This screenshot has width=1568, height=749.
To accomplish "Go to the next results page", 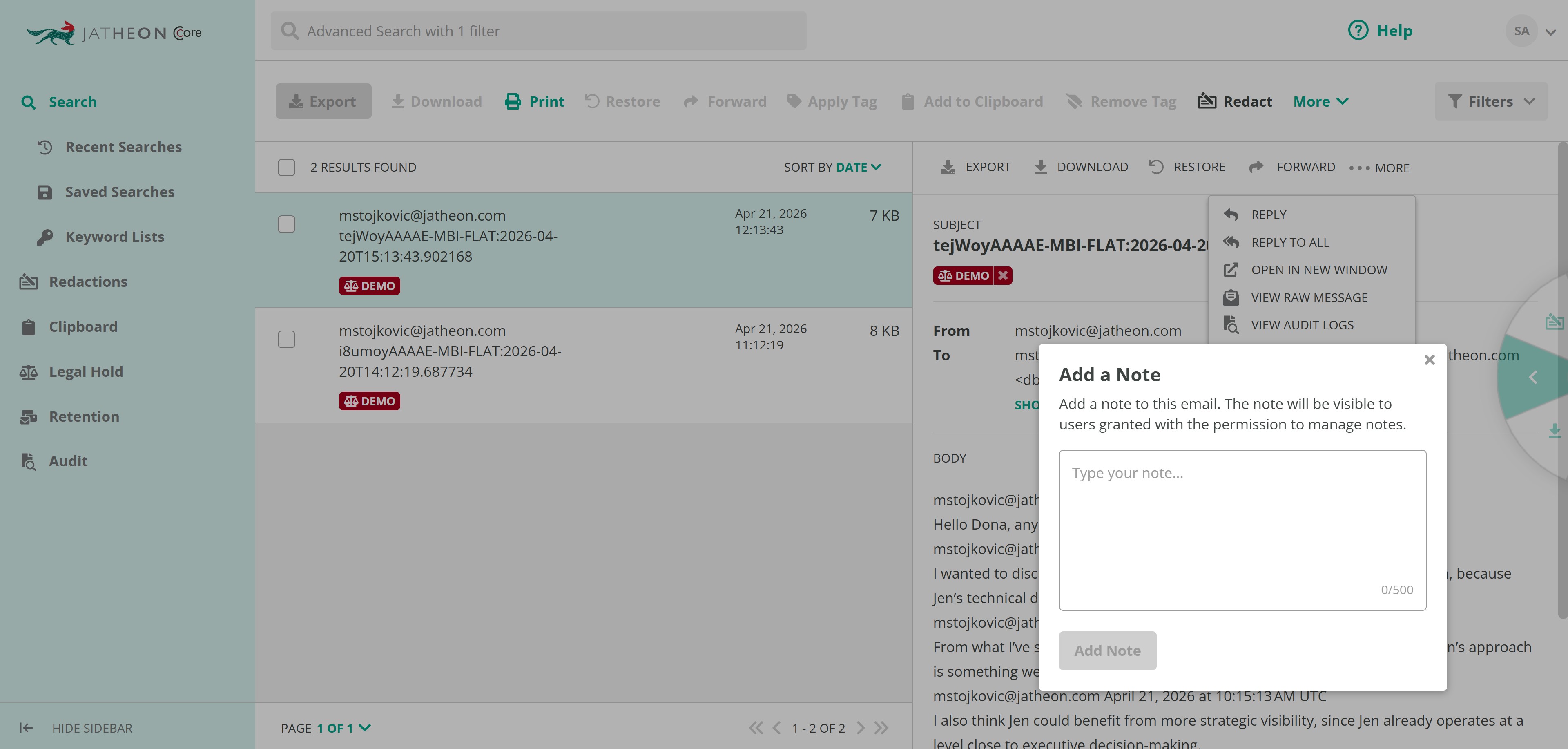I will pos(860,728).
